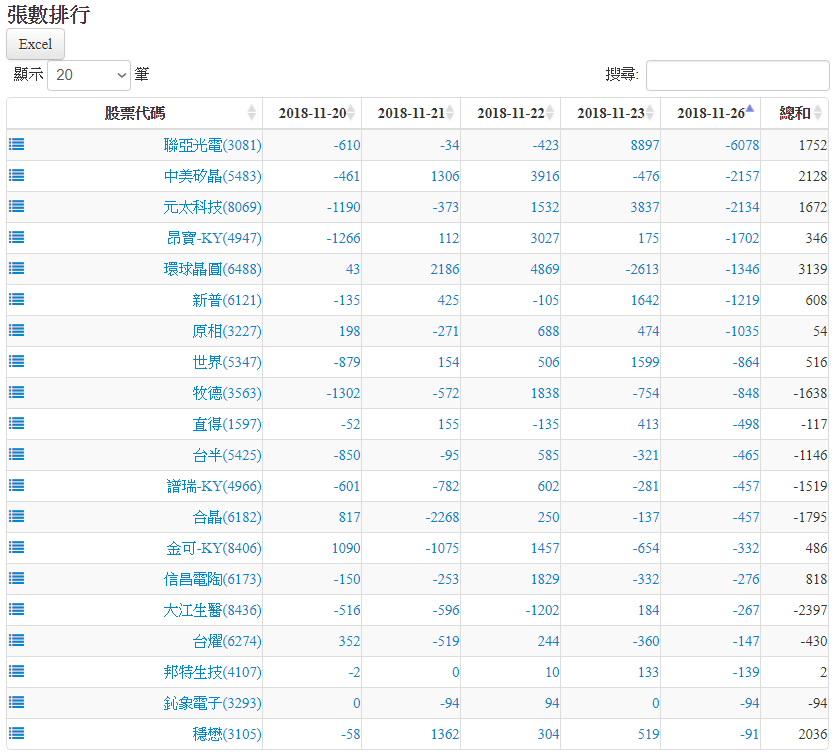Open the 邦特生技(4107) stock link
Viewport: 834px width, 754px height.
pos(212,672)
